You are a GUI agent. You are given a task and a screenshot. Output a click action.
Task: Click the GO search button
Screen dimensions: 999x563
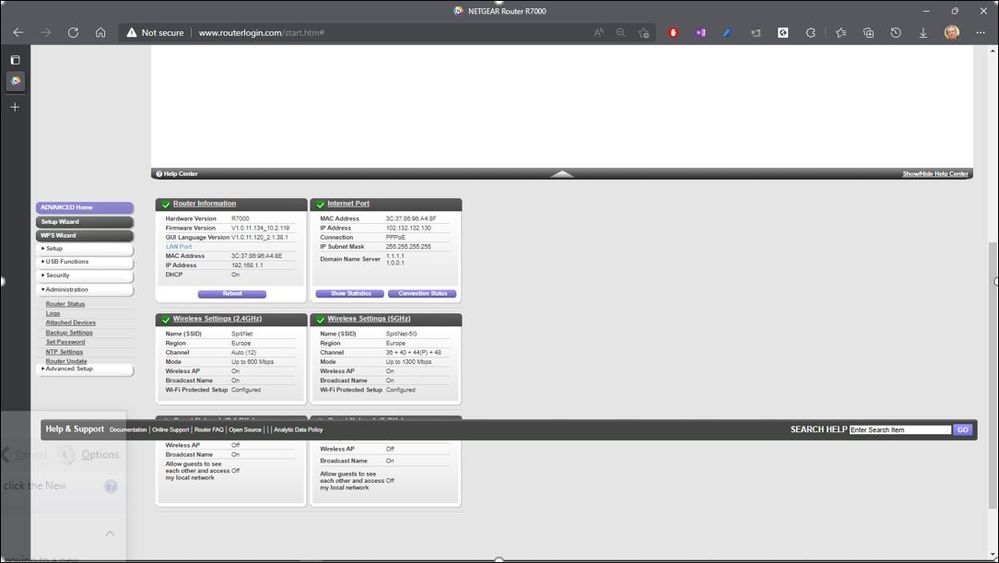click(x=963, y=430)
